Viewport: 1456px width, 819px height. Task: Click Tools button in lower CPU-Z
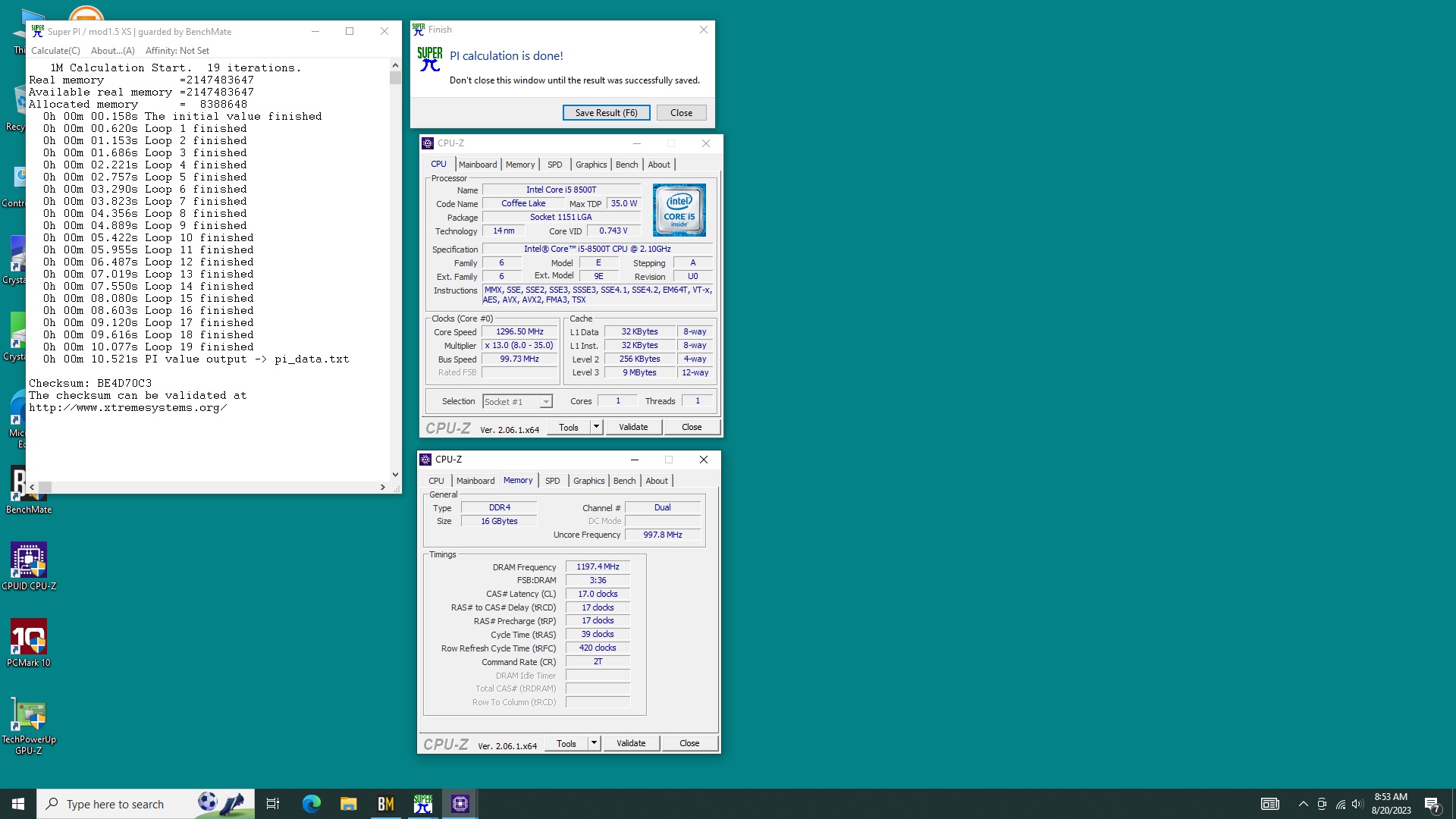(566, 743)
